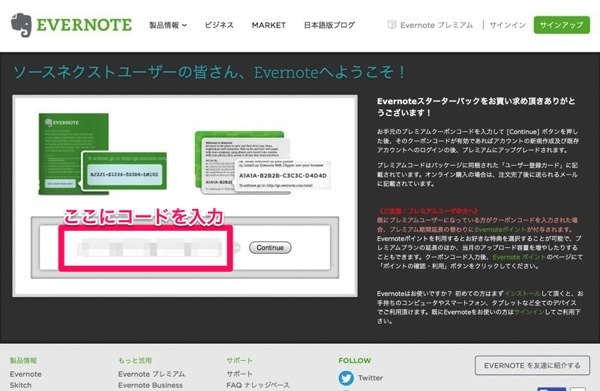Click the ソースネクストユーザーの皆さん welcome headline
The width and height of the screenshot is (600, 391).
click(209, 72)
